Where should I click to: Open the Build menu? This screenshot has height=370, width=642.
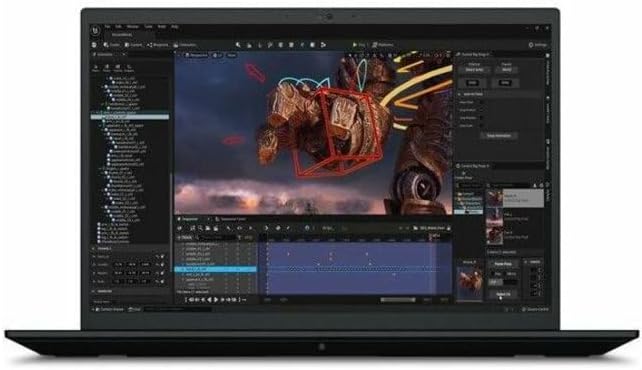162,27
